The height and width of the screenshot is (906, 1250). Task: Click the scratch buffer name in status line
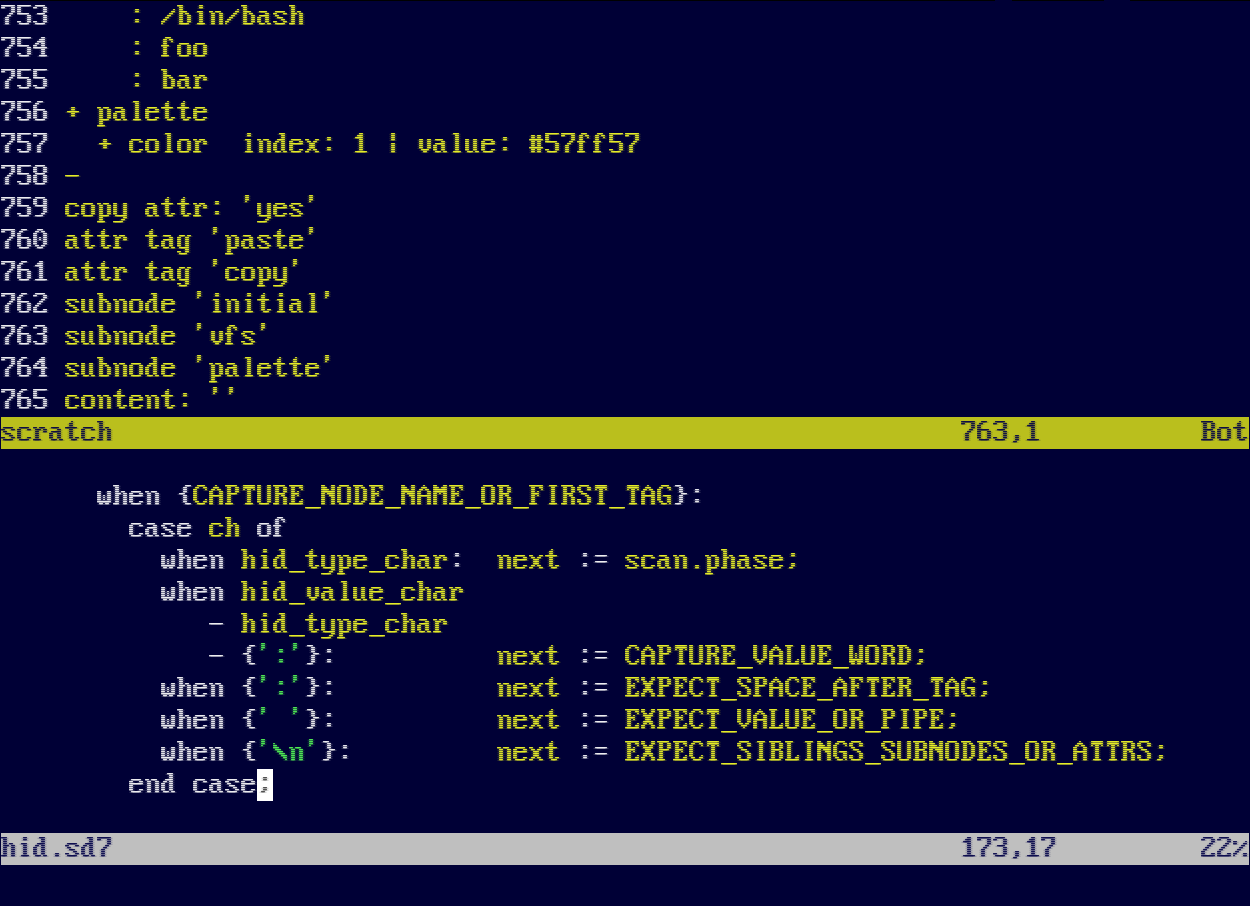point(56,432)
